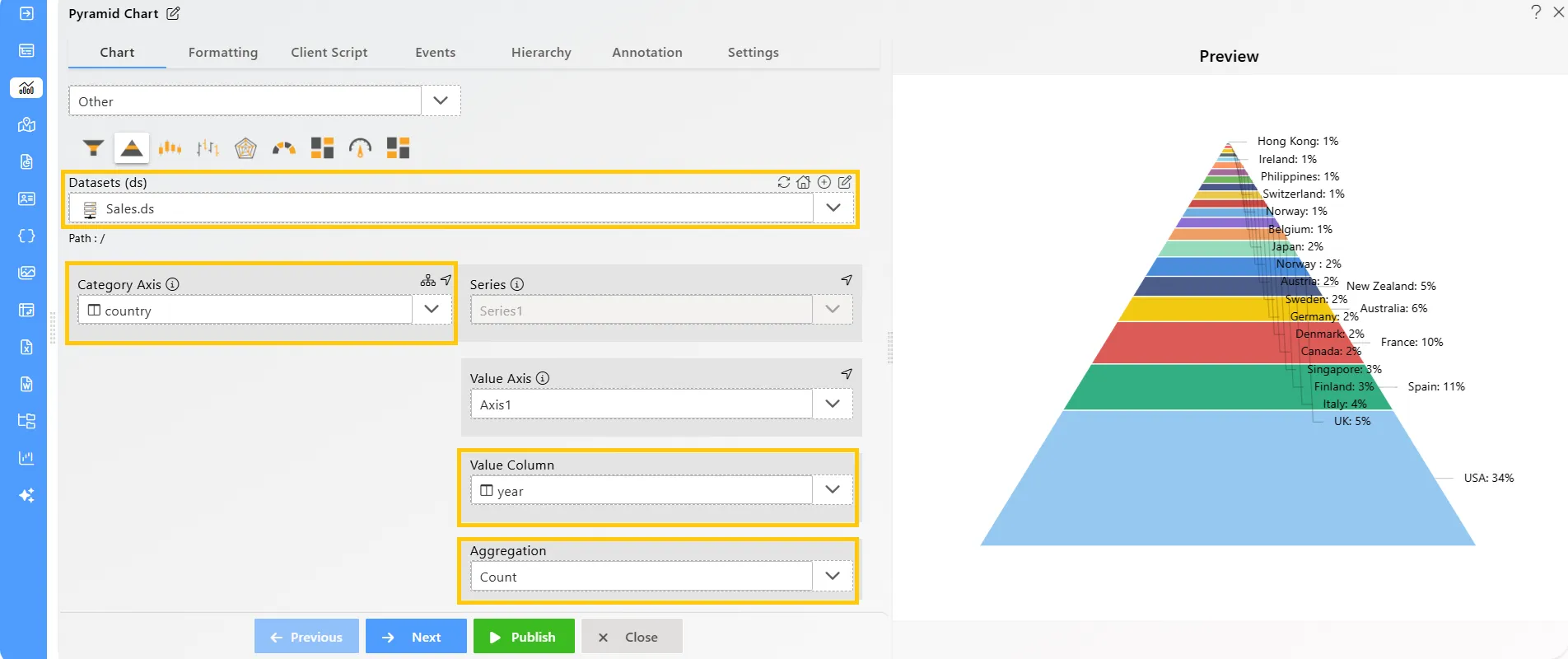Switch to the Formatting tab
The image size is (1568, 659).
(223, 52)
